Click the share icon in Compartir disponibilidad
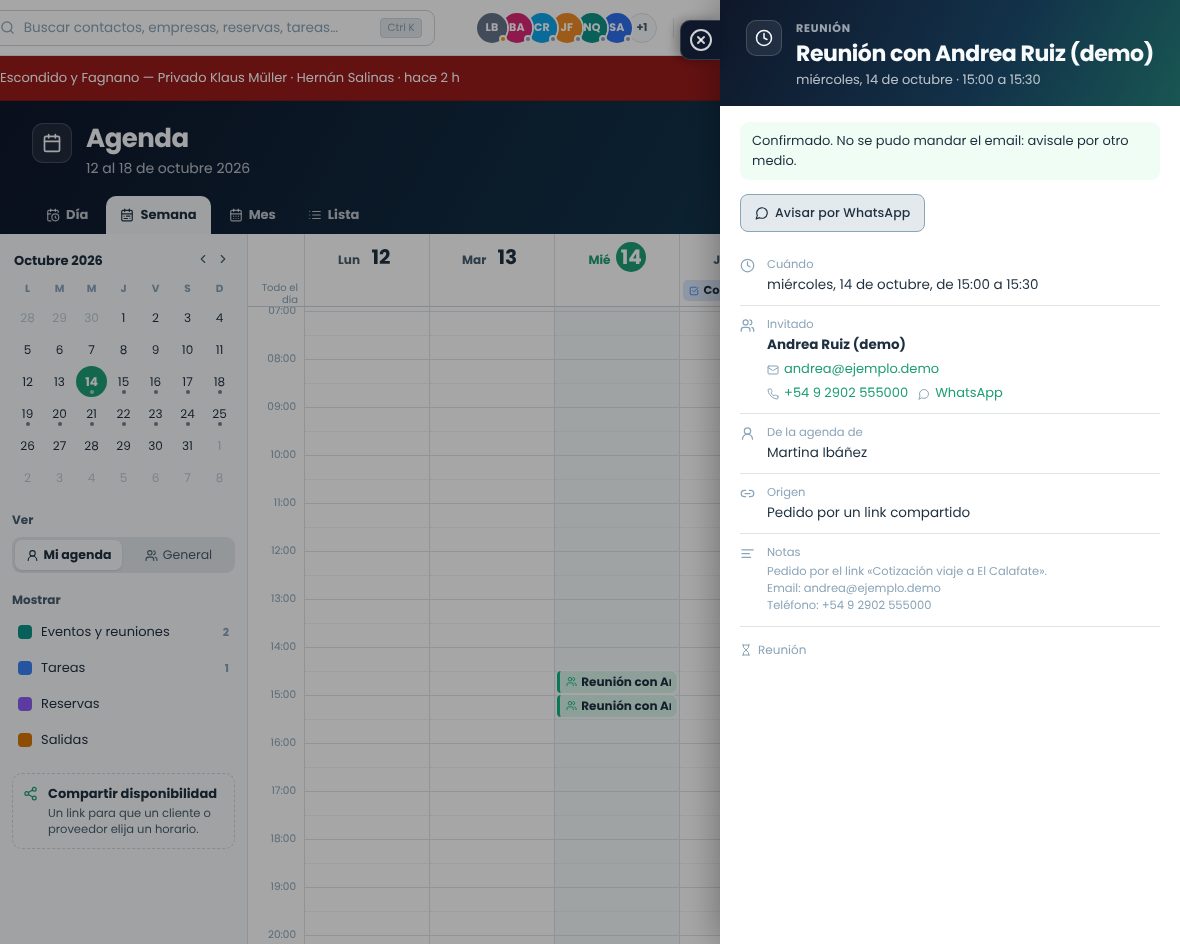The image size is (1180, 944). point(31,793)
